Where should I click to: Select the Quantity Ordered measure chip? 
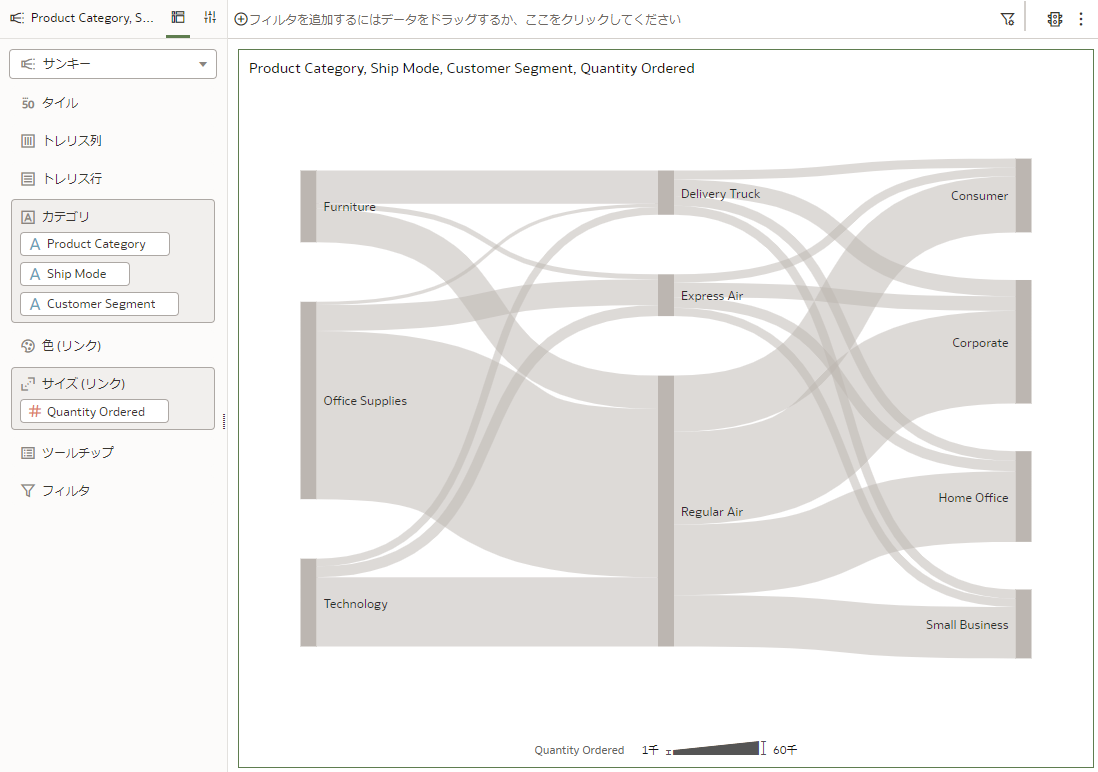coord(95,411)
